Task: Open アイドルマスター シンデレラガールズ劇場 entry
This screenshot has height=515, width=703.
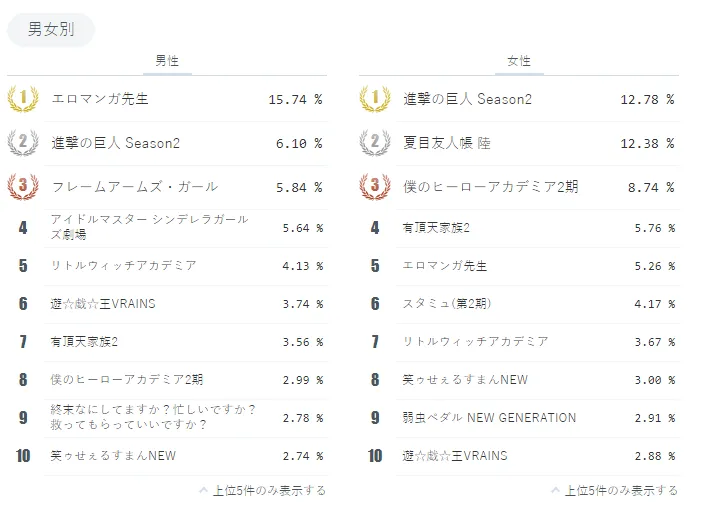Action: (x=149, y=227)
